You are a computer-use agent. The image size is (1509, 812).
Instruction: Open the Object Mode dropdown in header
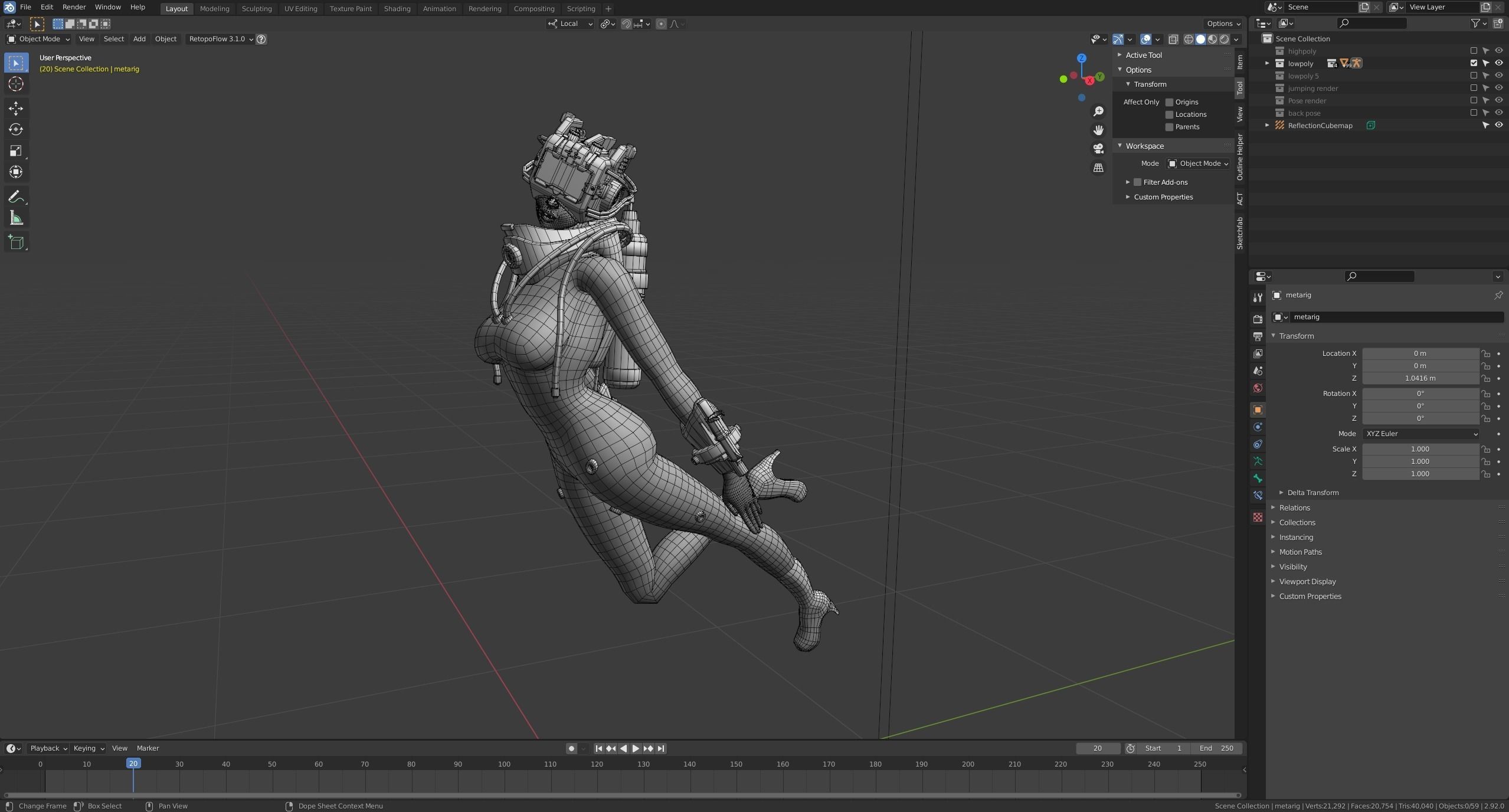tap(38, 39)
